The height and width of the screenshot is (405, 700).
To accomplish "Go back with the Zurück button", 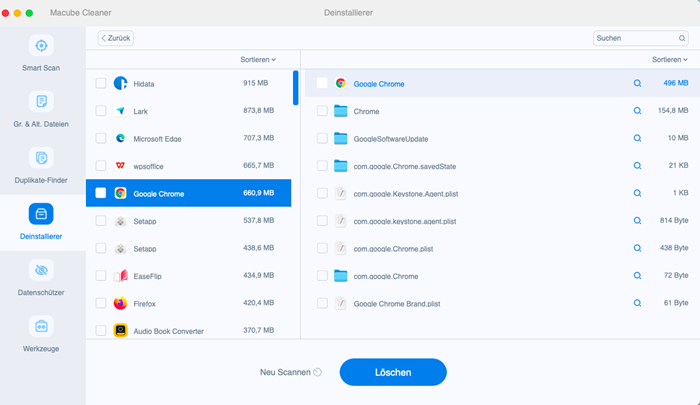I will (x=116, y=38).
